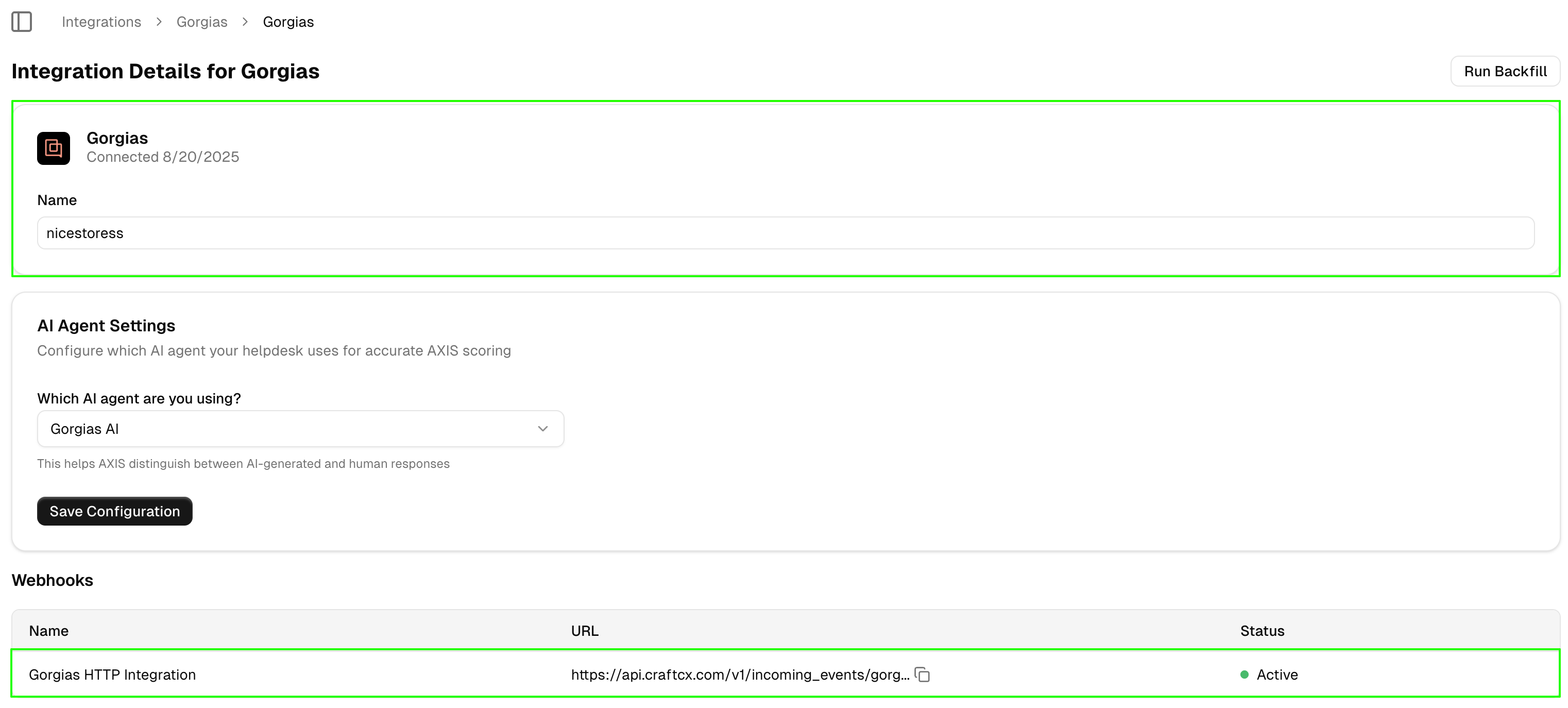The width and height of the screenshot is (1568, 708).
Task: Click the AI Agent Settings heading
Action: [106, 326]
